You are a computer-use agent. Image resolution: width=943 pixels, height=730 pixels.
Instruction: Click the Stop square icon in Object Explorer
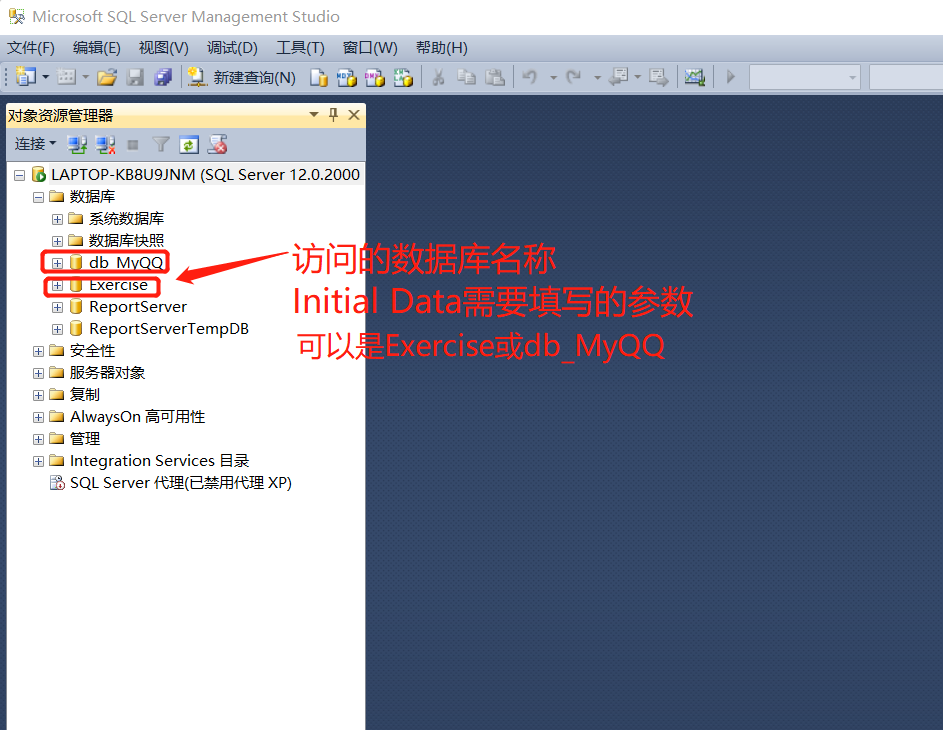click(133, 144)
